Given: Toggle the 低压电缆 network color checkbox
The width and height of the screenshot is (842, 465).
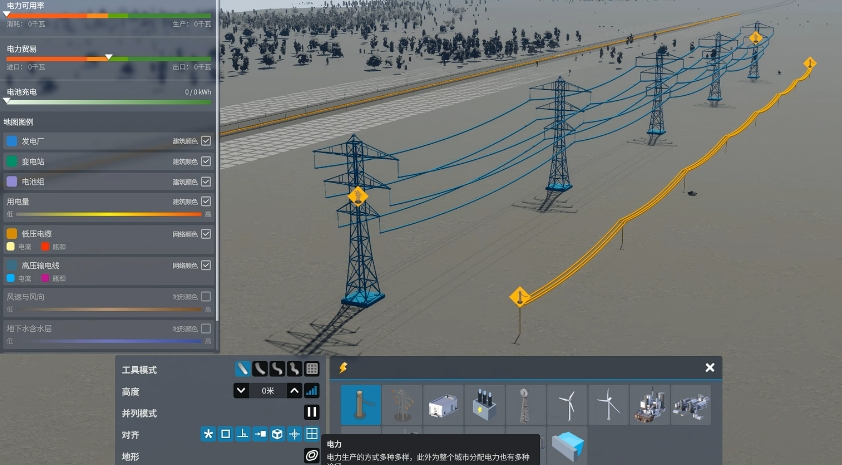Looking at the screenshot, I should click(206, 234).
